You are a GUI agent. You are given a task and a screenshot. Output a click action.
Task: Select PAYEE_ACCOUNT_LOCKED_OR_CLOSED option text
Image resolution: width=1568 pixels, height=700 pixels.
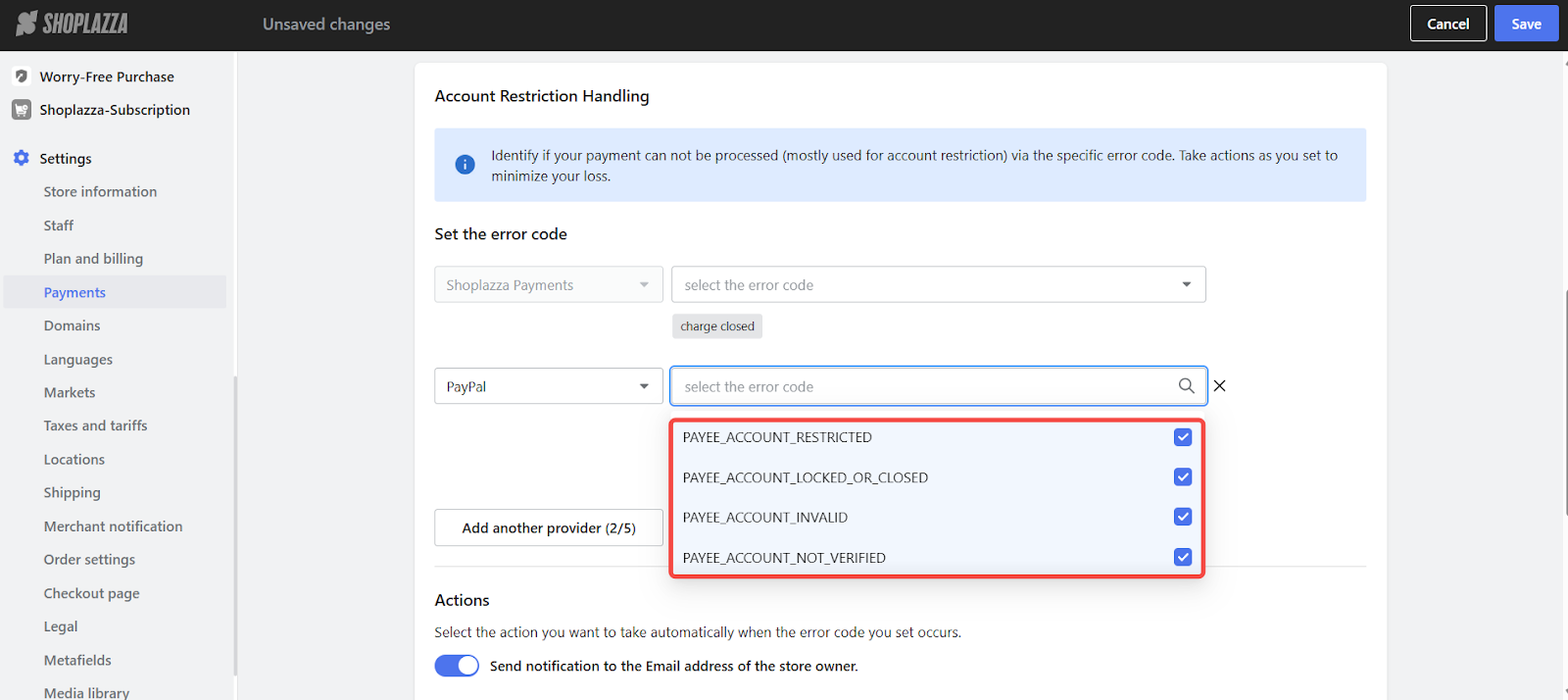coord(806,477)
